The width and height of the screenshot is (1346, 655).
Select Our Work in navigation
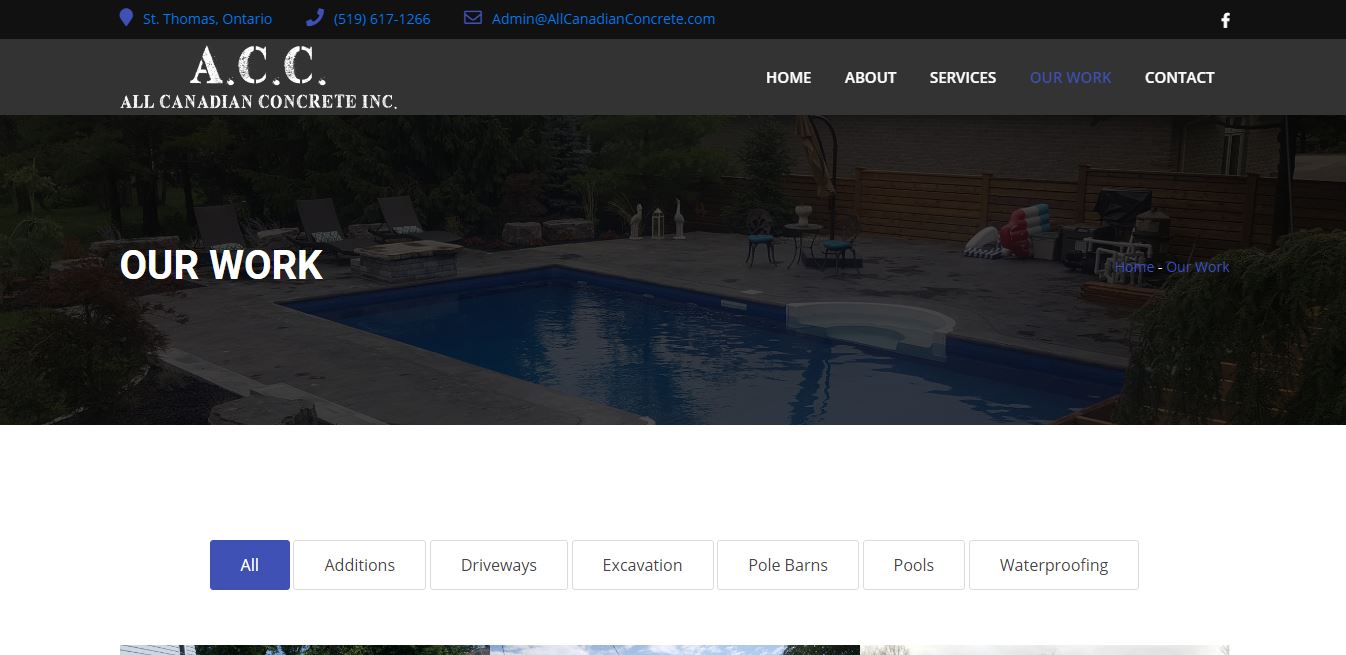1070,77
